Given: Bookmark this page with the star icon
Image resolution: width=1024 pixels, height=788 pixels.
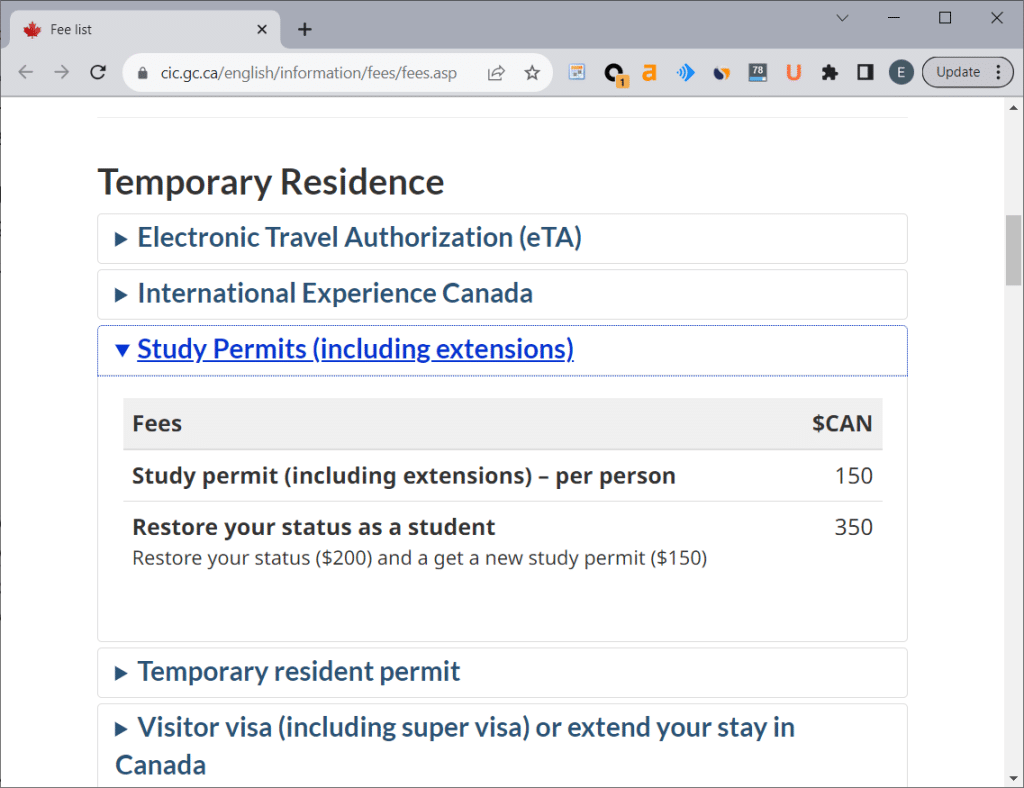Looking at the screenshot, I should point(532,72).
